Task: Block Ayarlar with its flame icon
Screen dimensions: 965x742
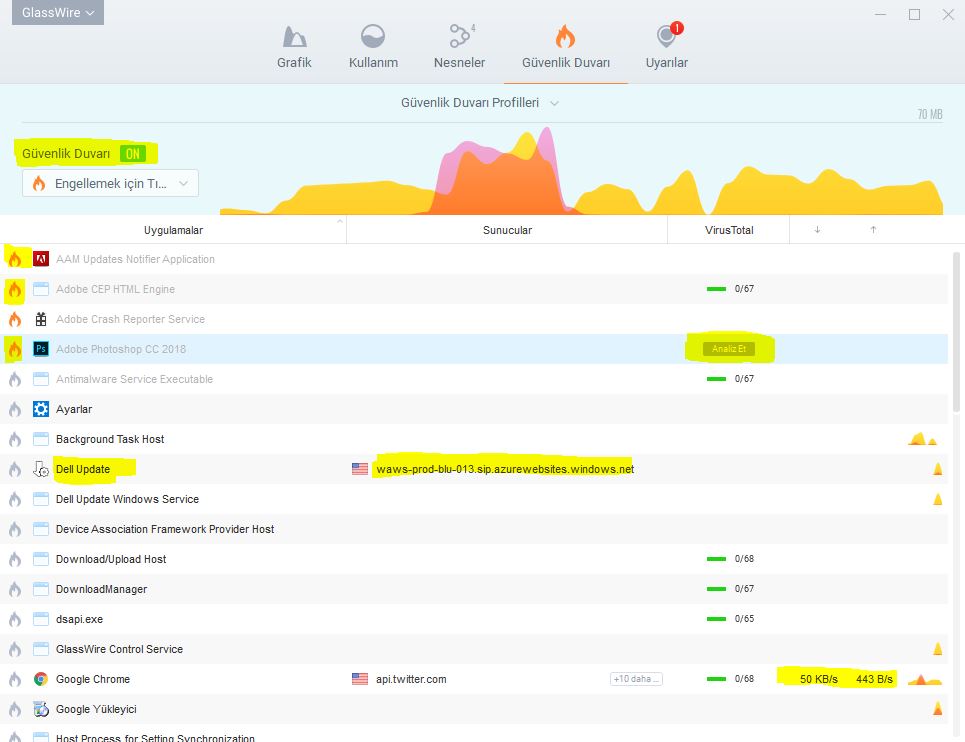Action: (x=15, y=409)
